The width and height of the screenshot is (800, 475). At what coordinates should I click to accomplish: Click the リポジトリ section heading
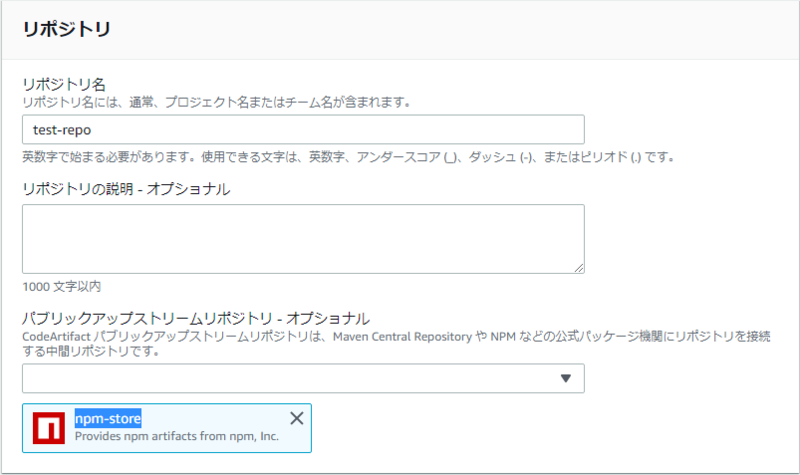coord(66,29)
